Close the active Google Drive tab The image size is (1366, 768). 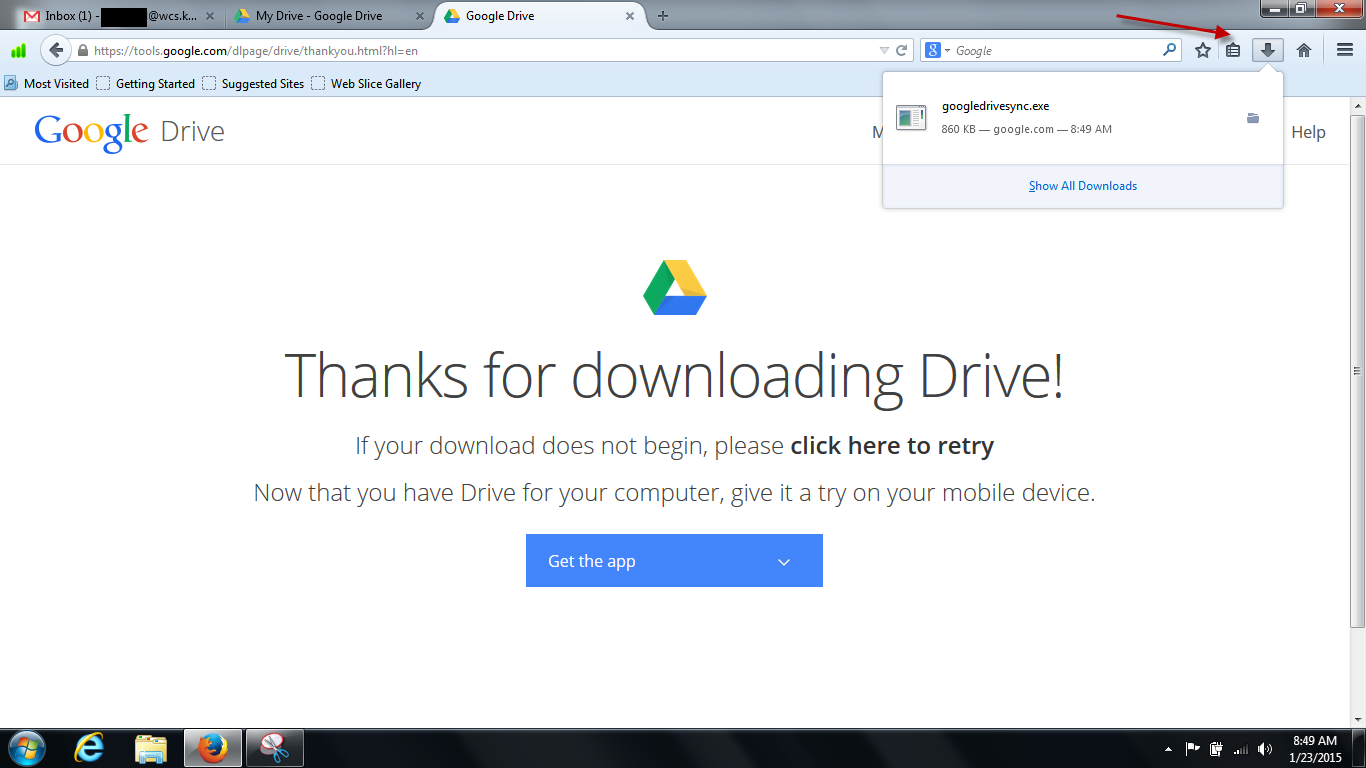630,16
